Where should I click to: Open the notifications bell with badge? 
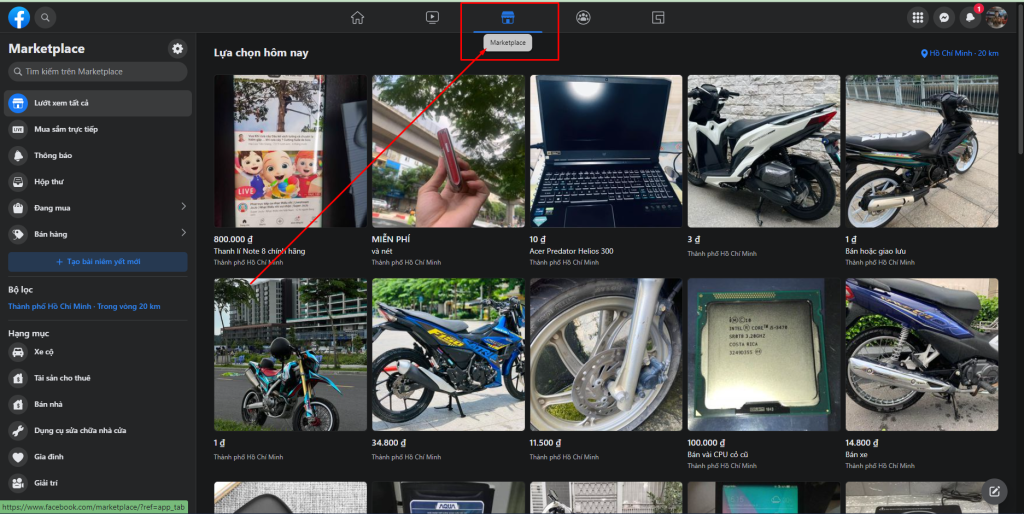[969, 17]
